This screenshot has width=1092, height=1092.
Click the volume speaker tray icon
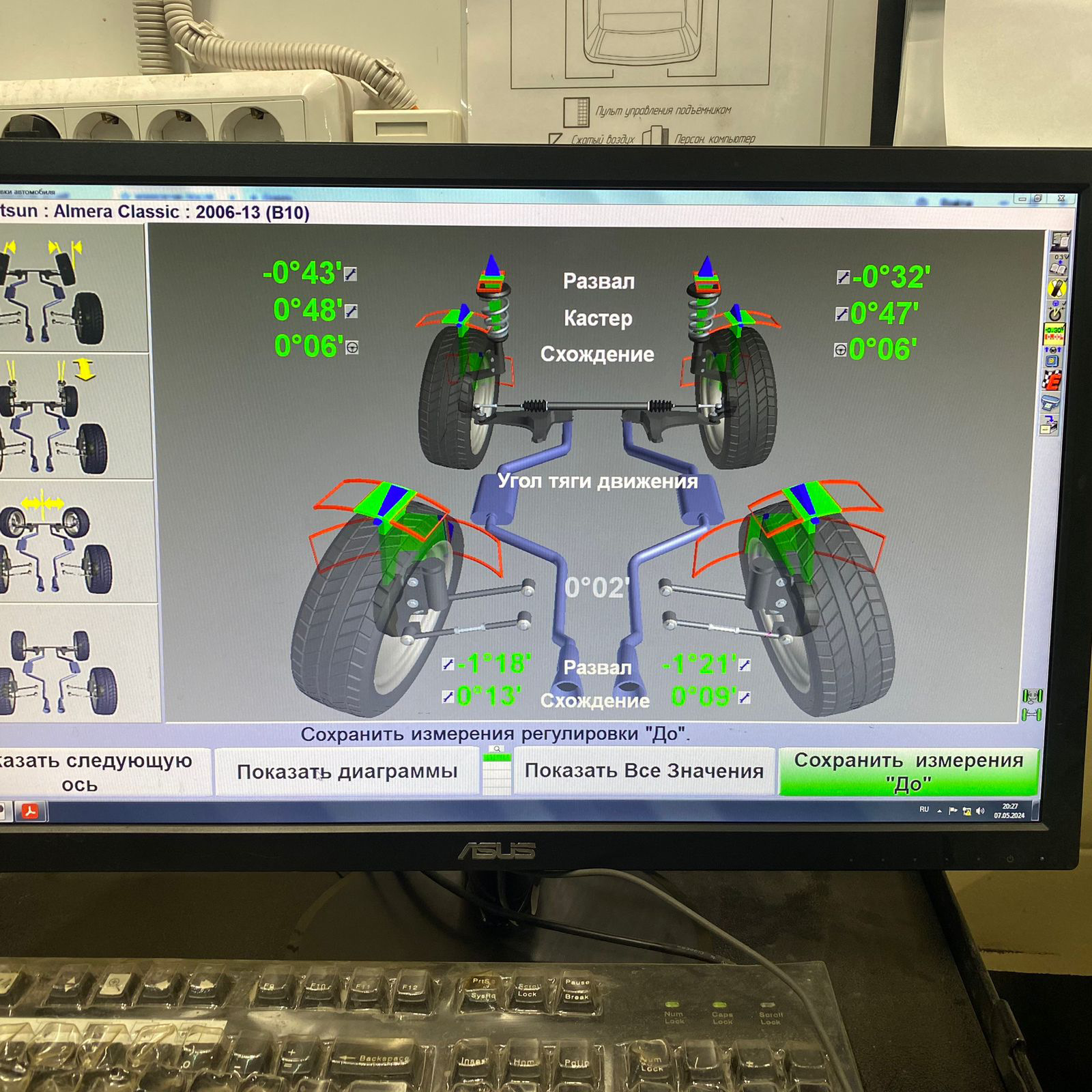[x=981, y=811]
